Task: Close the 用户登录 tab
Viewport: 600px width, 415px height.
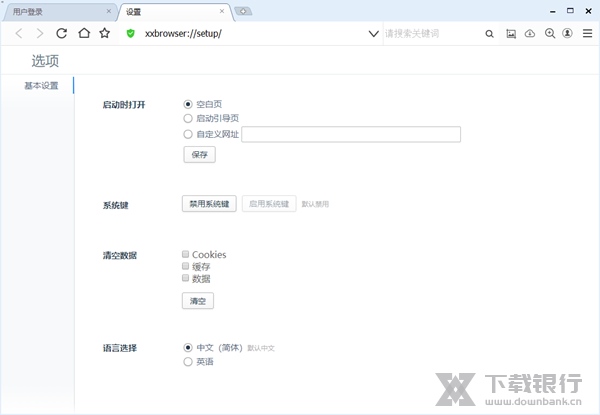Action: pyautogui.click(x=109, y=11)
